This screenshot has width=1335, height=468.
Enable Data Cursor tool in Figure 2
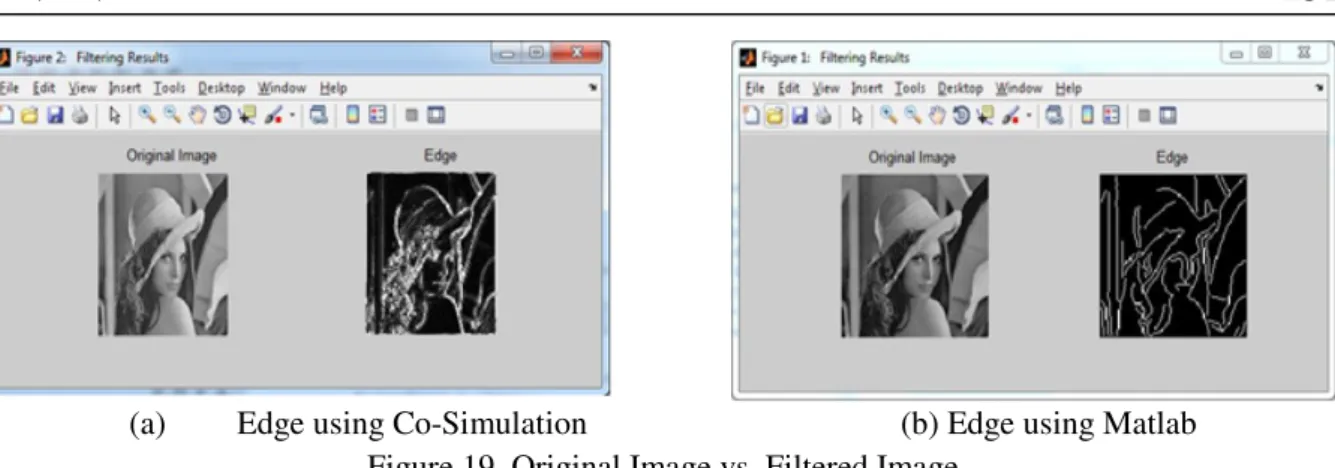[x=247, y=115]
